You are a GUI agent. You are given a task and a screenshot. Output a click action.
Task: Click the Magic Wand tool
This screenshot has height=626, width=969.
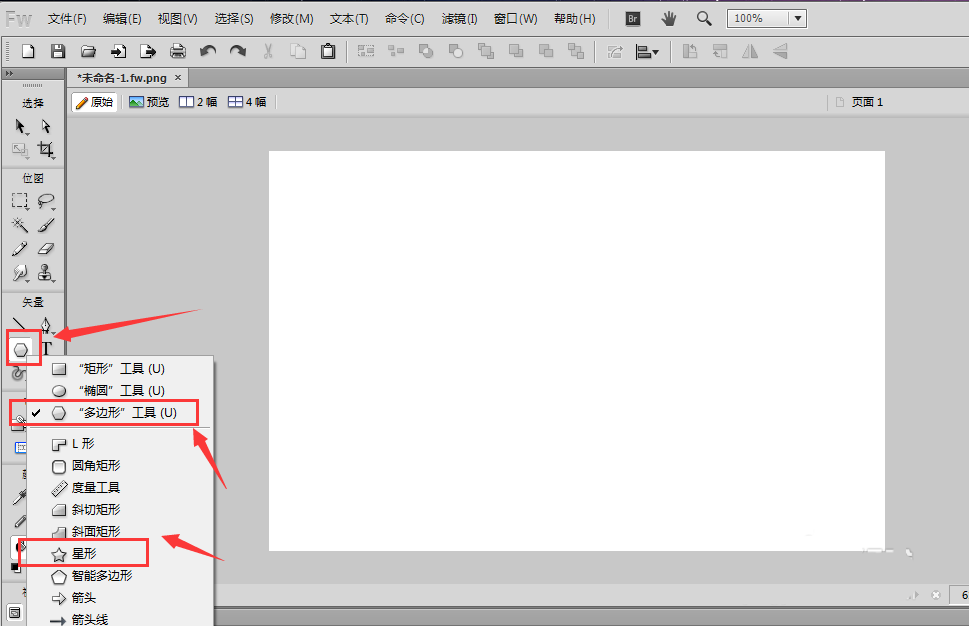click(x=20, y=225)
